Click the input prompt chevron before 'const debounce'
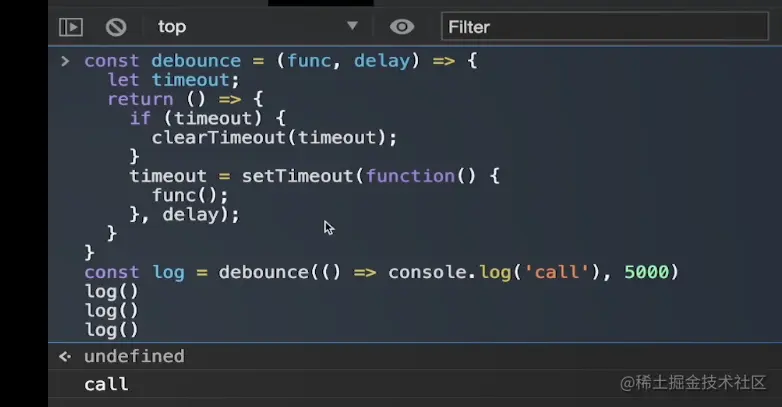 click(x=65, y=61)
